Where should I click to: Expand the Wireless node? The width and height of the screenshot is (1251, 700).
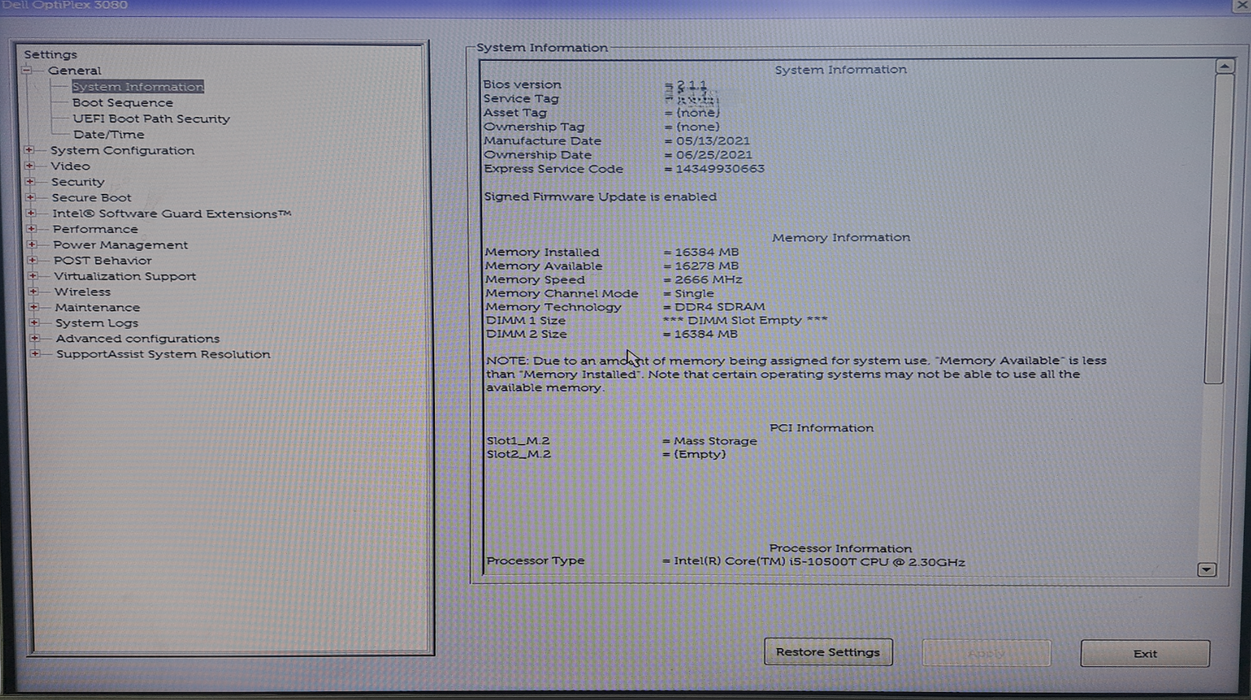click(x=33, y=292)
